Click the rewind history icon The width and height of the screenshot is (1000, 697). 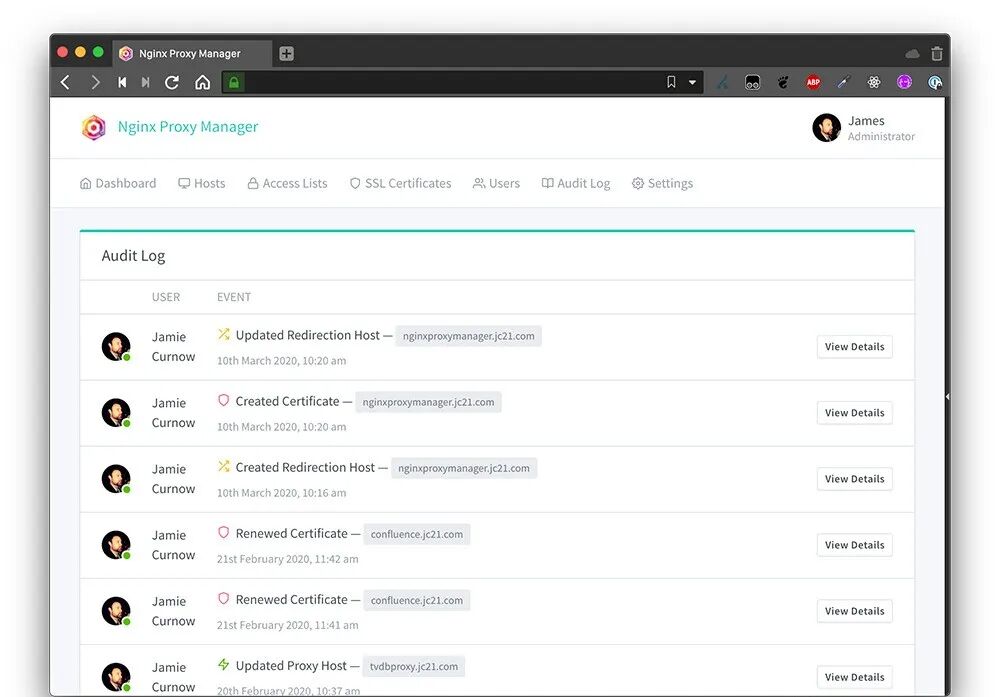122,82
